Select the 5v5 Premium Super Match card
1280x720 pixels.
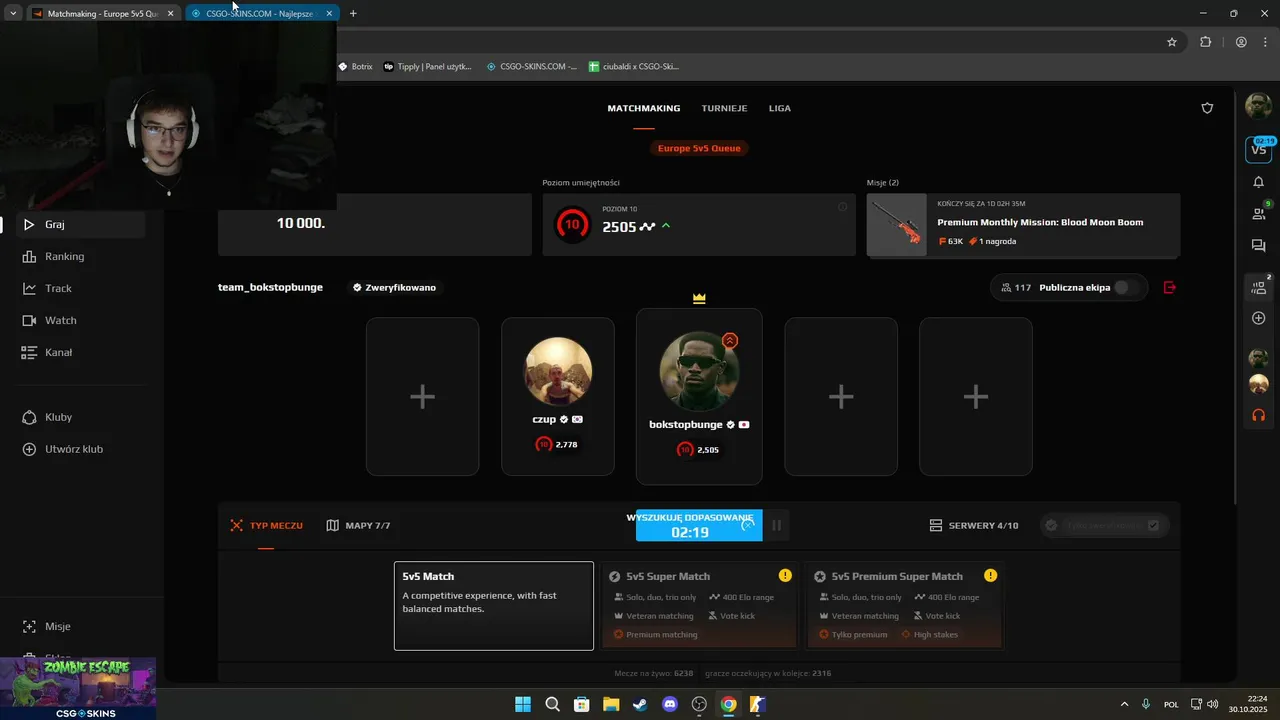(x=903, y=606)
